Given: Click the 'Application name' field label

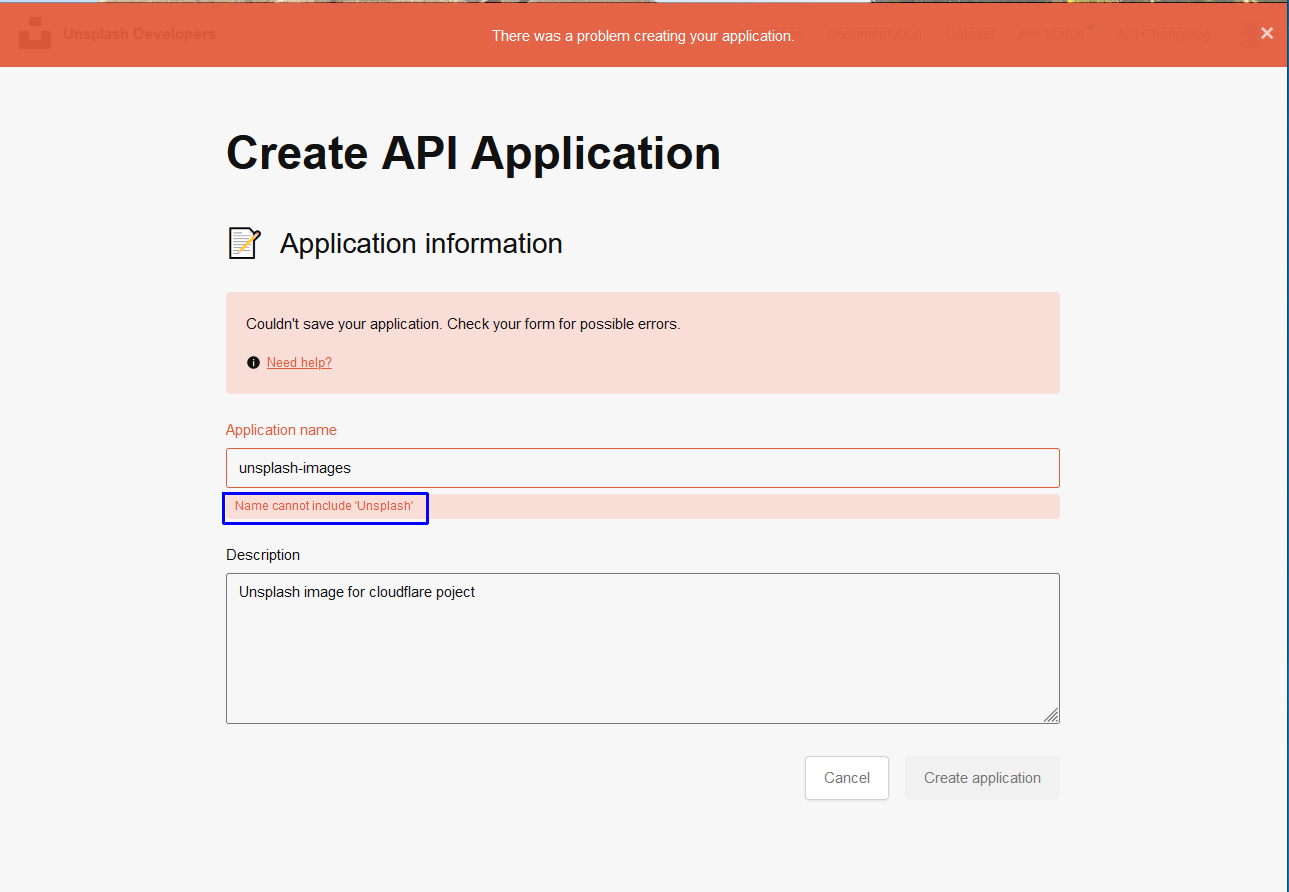Looking at the screenshot, I should 281,430.
